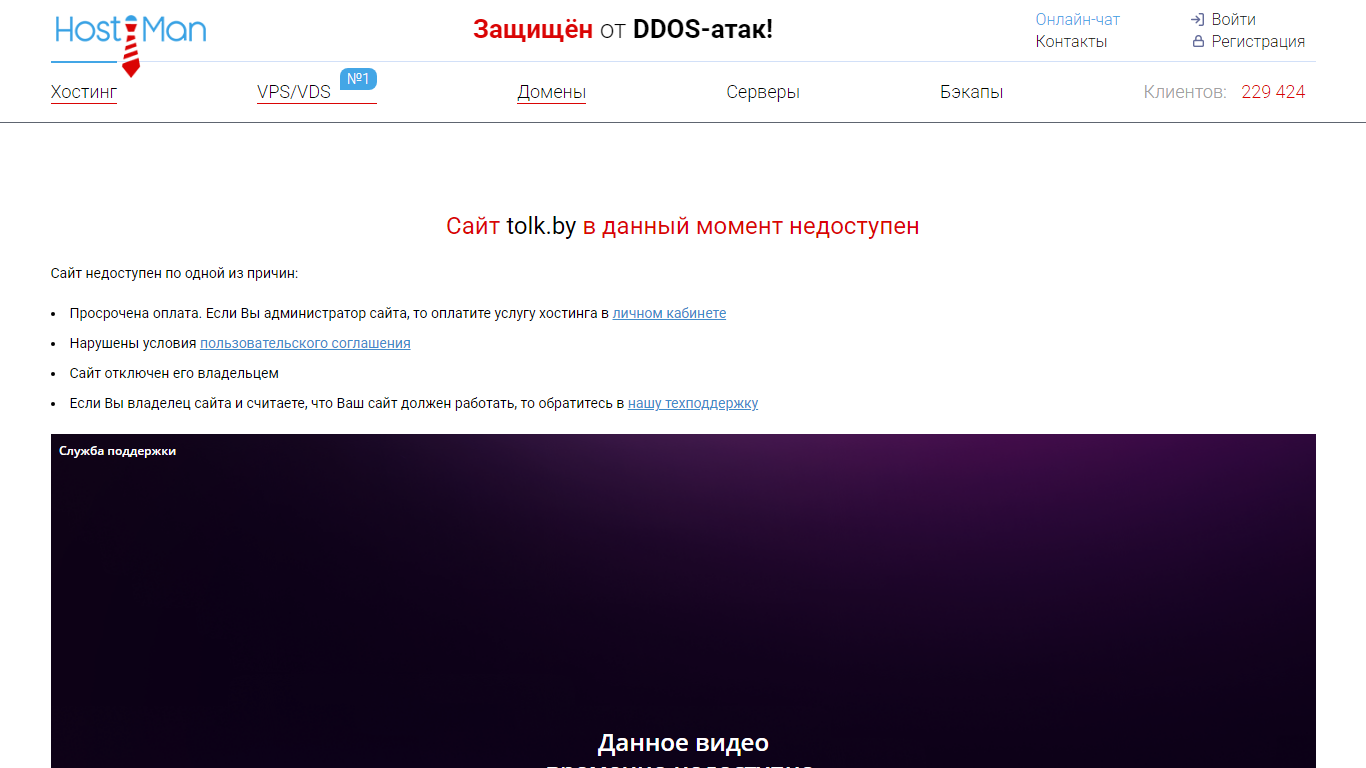1366x768 pixels.
Task: Go to the Контакты page
Action: [x=1071, y=41]
